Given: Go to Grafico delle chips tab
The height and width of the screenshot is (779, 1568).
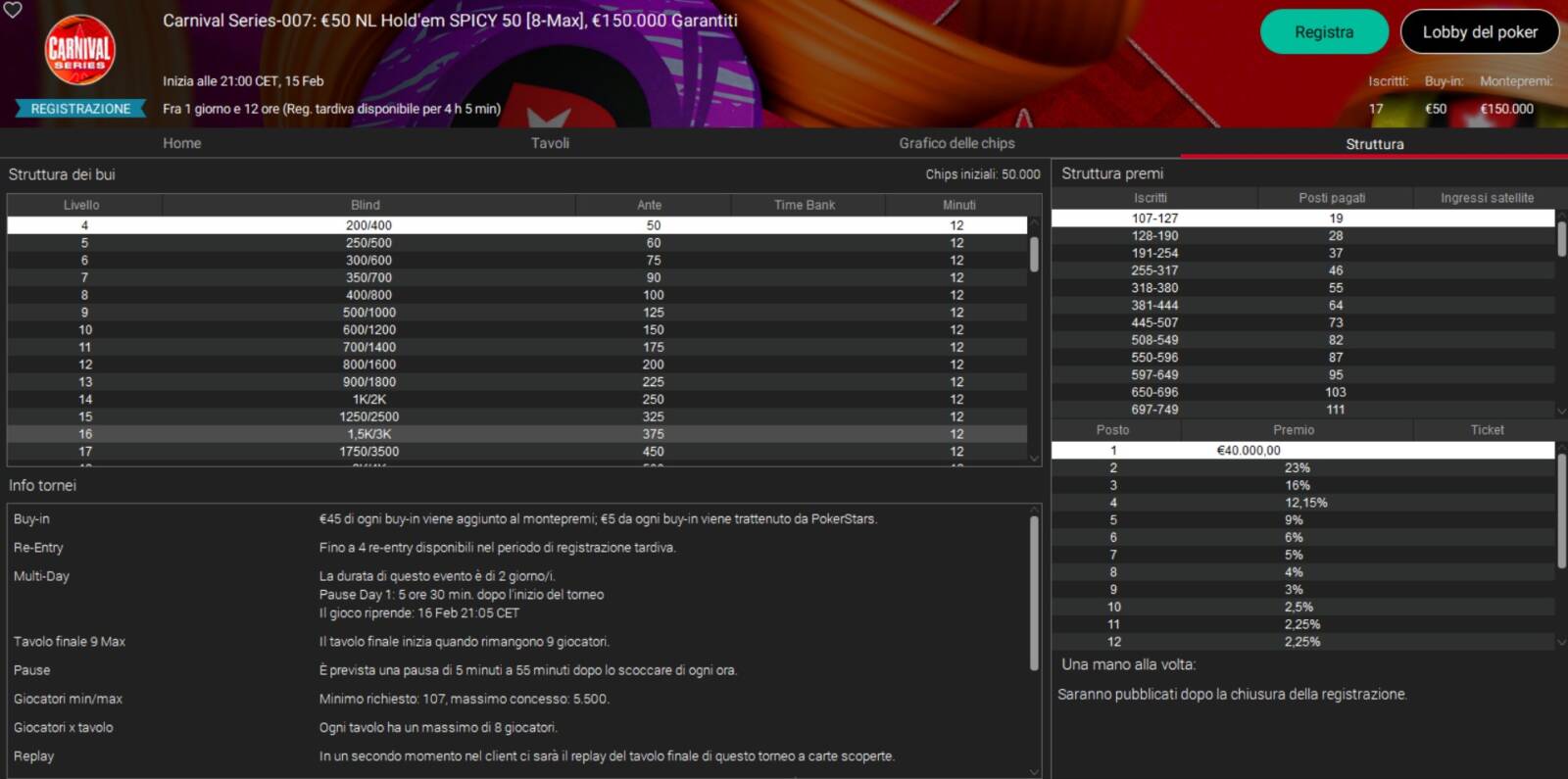Looking at the screenshot, I should [956, 143].
